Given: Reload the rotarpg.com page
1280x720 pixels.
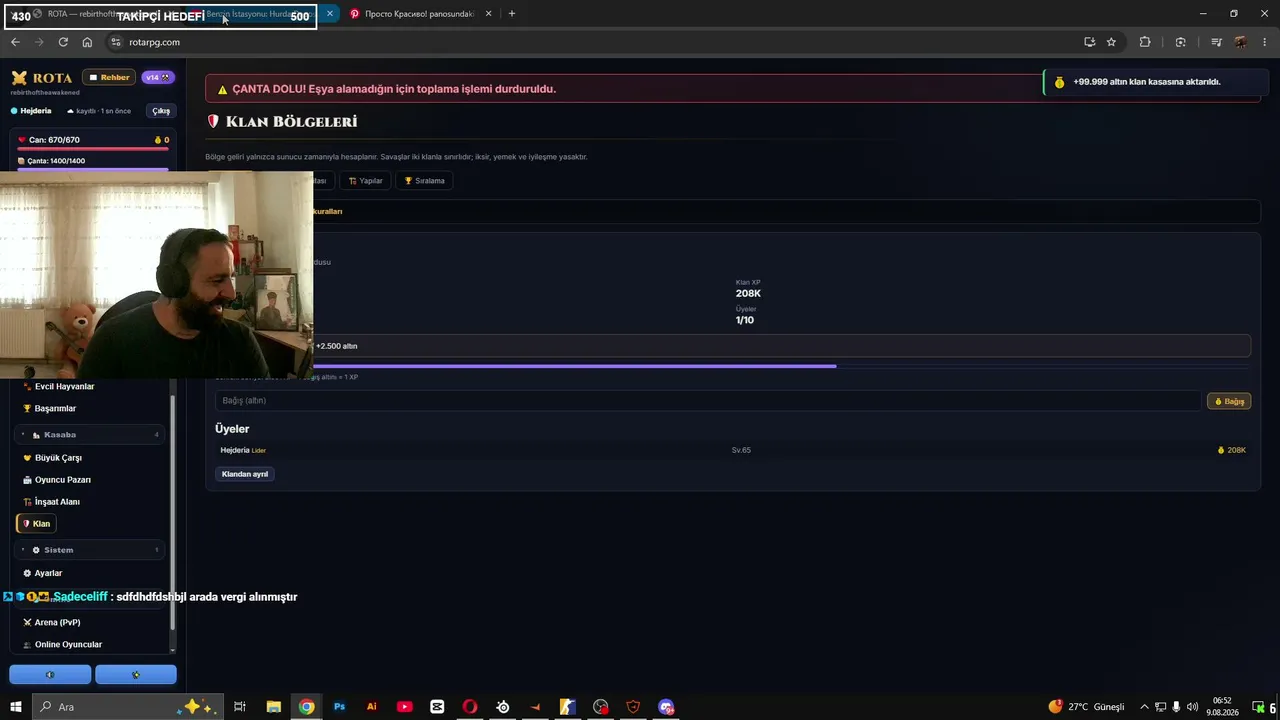Looking at the screenshot, I should (x=63, y=42).
